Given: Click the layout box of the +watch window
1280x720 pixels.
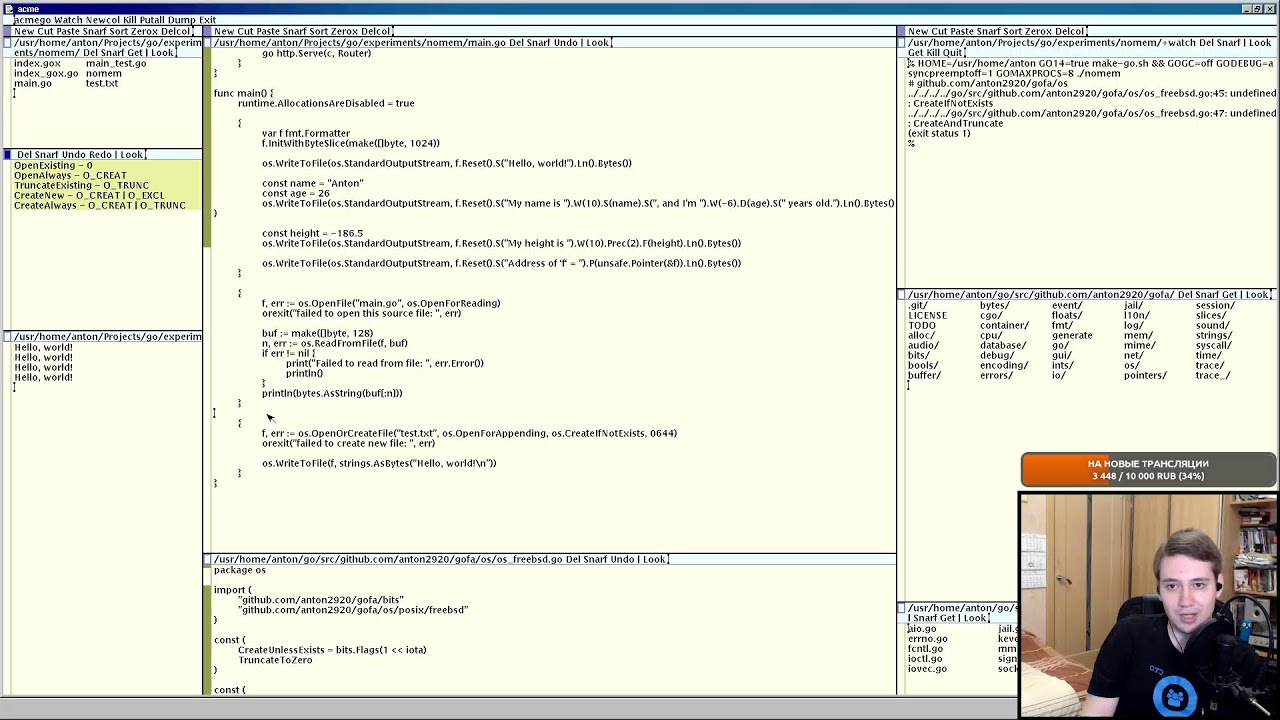Looking at the screenshot, I should point(901,42).
